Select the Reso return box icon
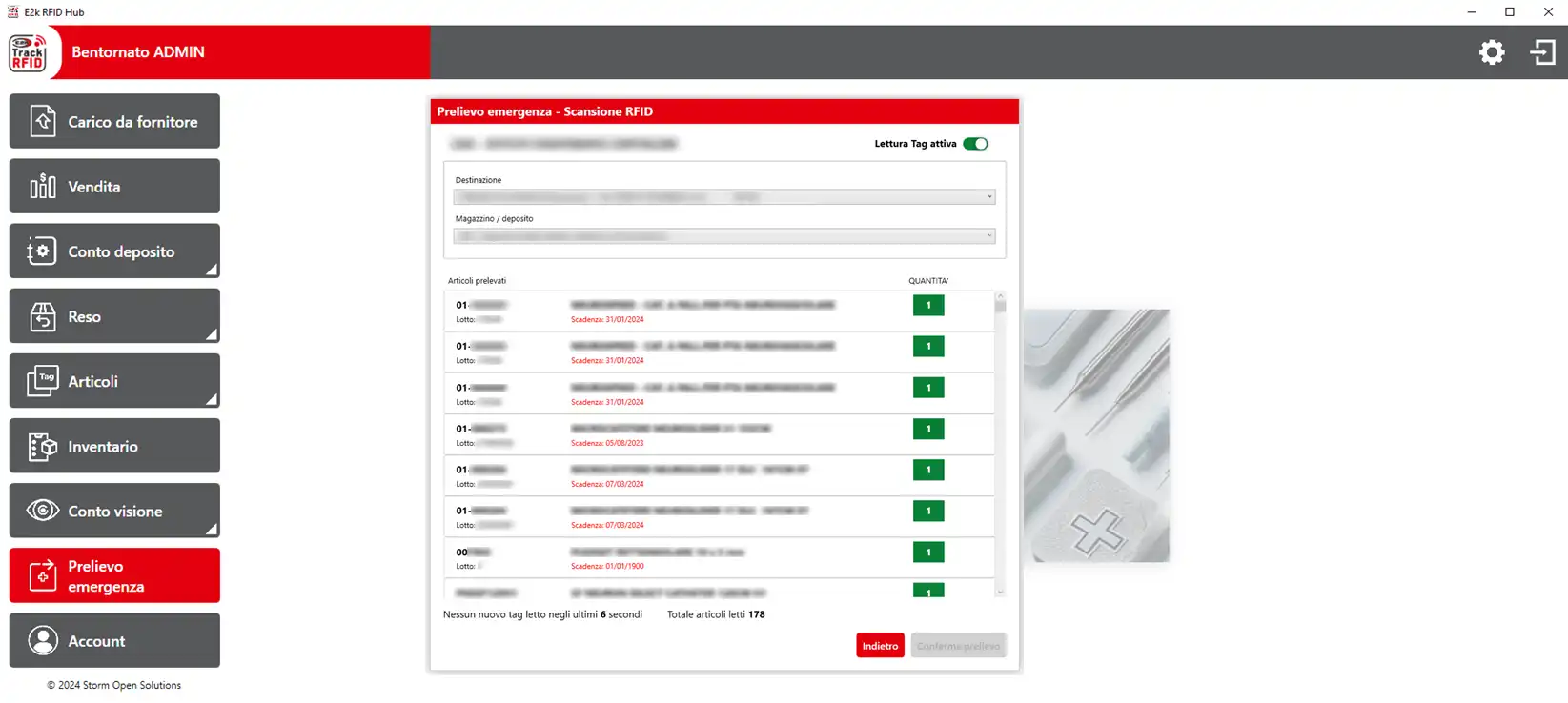Viewport: 1568px width, 703px height. [43, 316]
